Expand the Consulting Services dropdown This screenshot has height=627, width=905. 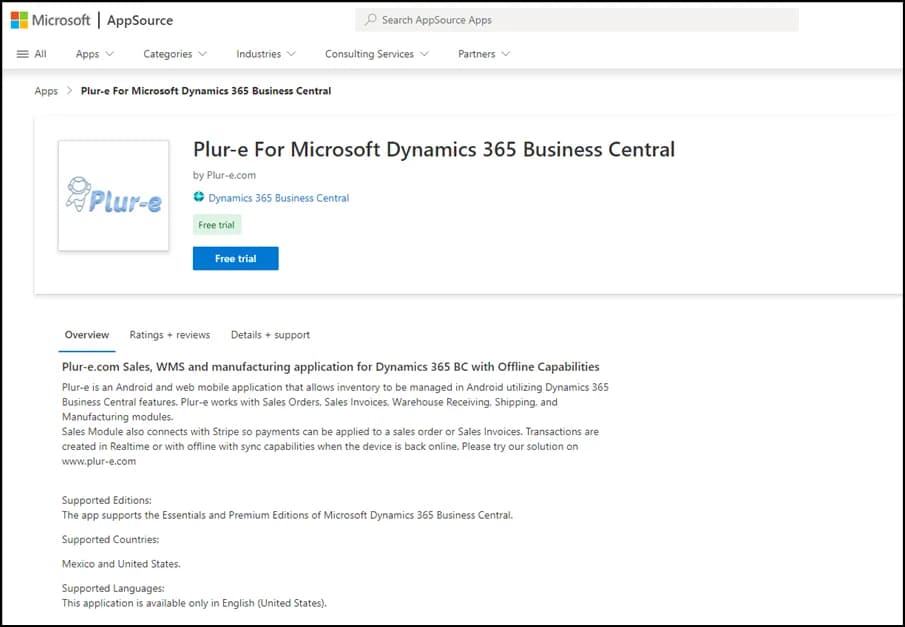click(376, 54)
